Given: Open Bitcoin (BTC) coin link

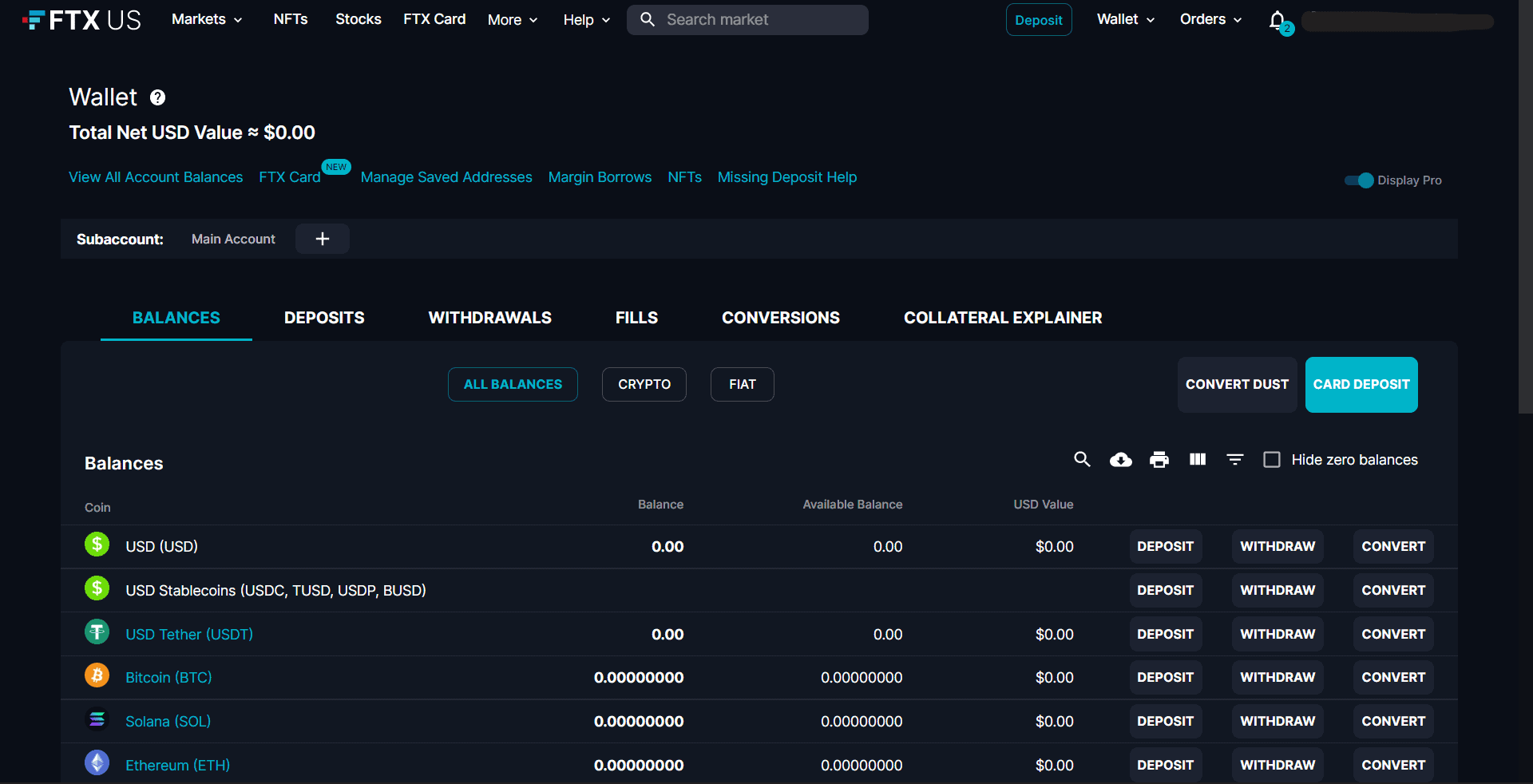Looking at the screenshot, I should (x=168, y=678).
